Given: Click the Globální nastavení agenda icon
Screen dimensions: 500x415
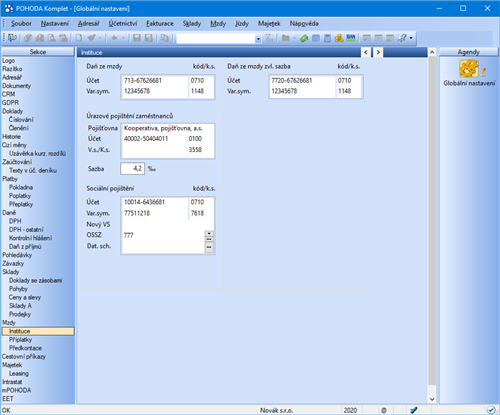Looking at the screenshot, I should [x=469, y=69].
